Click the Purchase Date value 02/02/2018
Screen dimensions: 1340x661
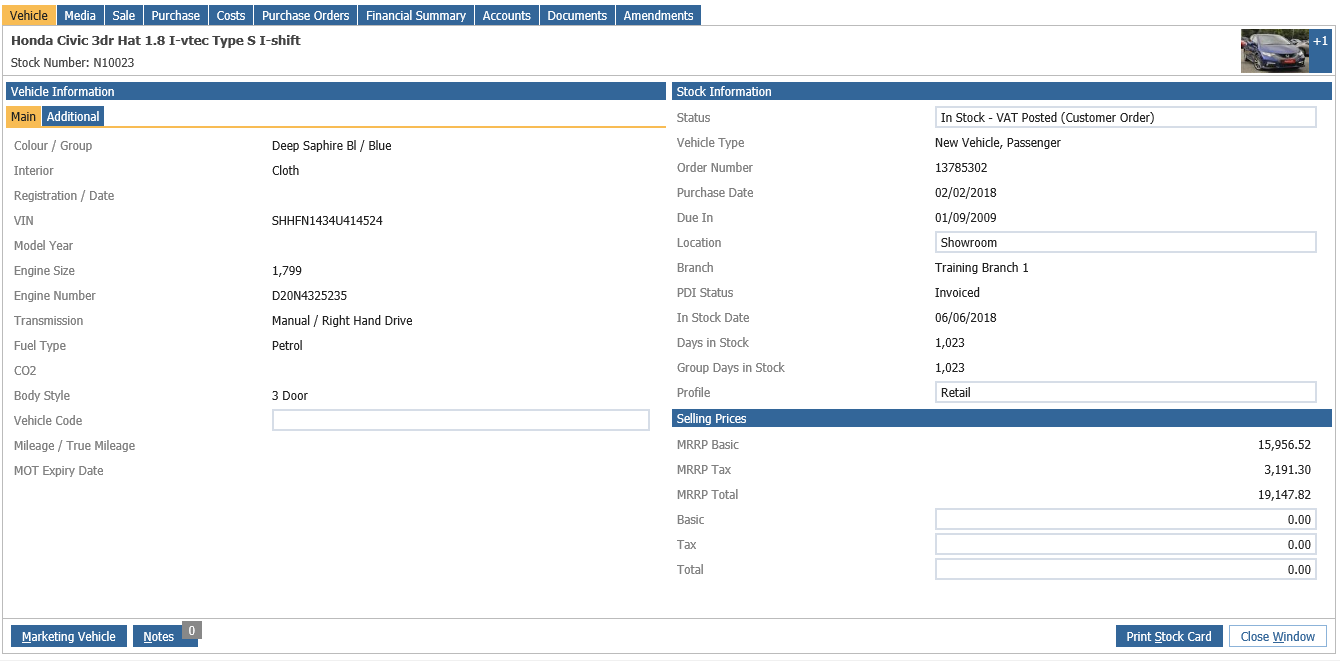965,193
